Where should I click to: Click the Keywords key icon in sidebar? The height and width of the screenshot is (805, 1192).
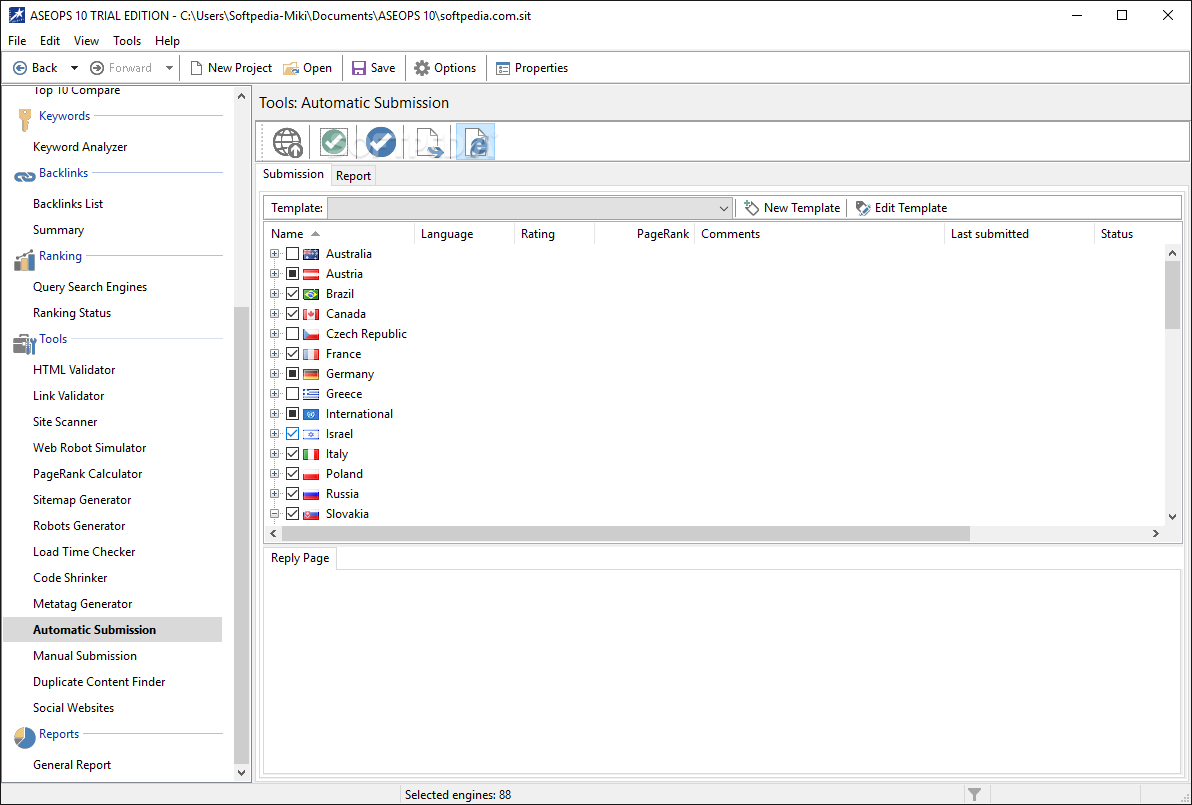coord(25,119)
